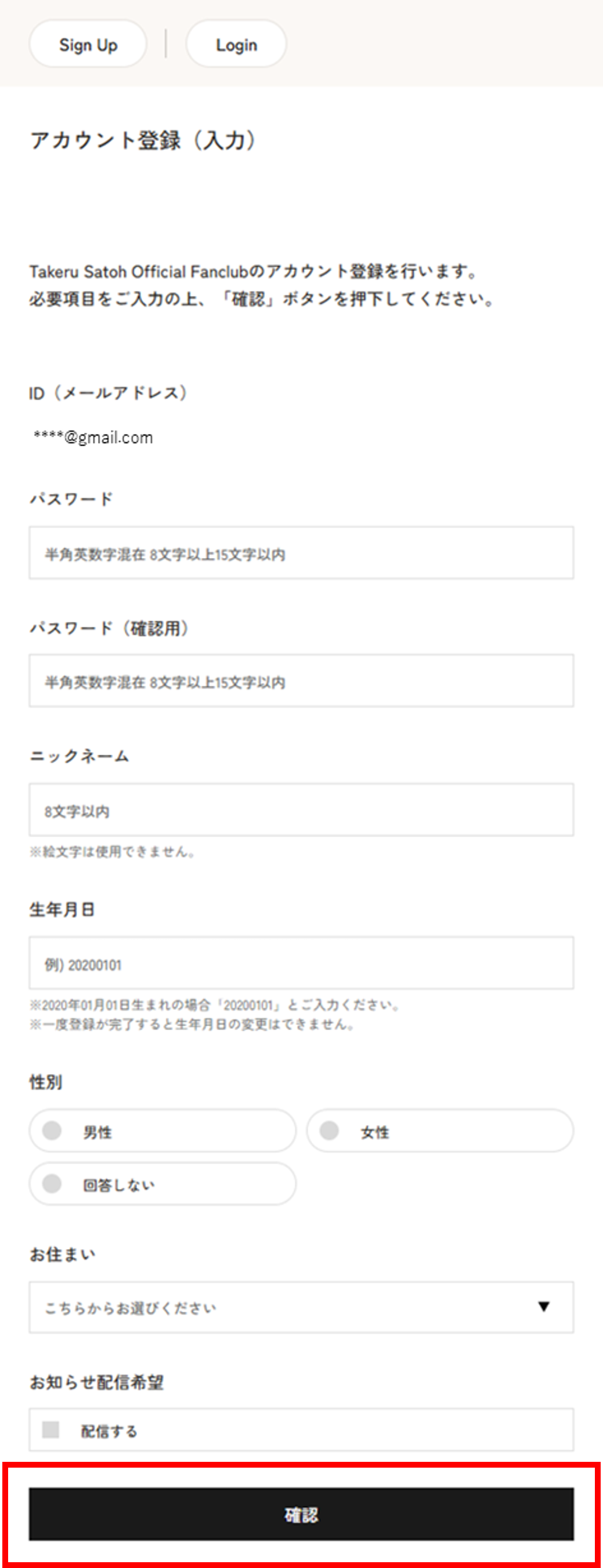Click the black 確認 button
This screenshot has width=603, height=1568.
tap(301, 1515)
